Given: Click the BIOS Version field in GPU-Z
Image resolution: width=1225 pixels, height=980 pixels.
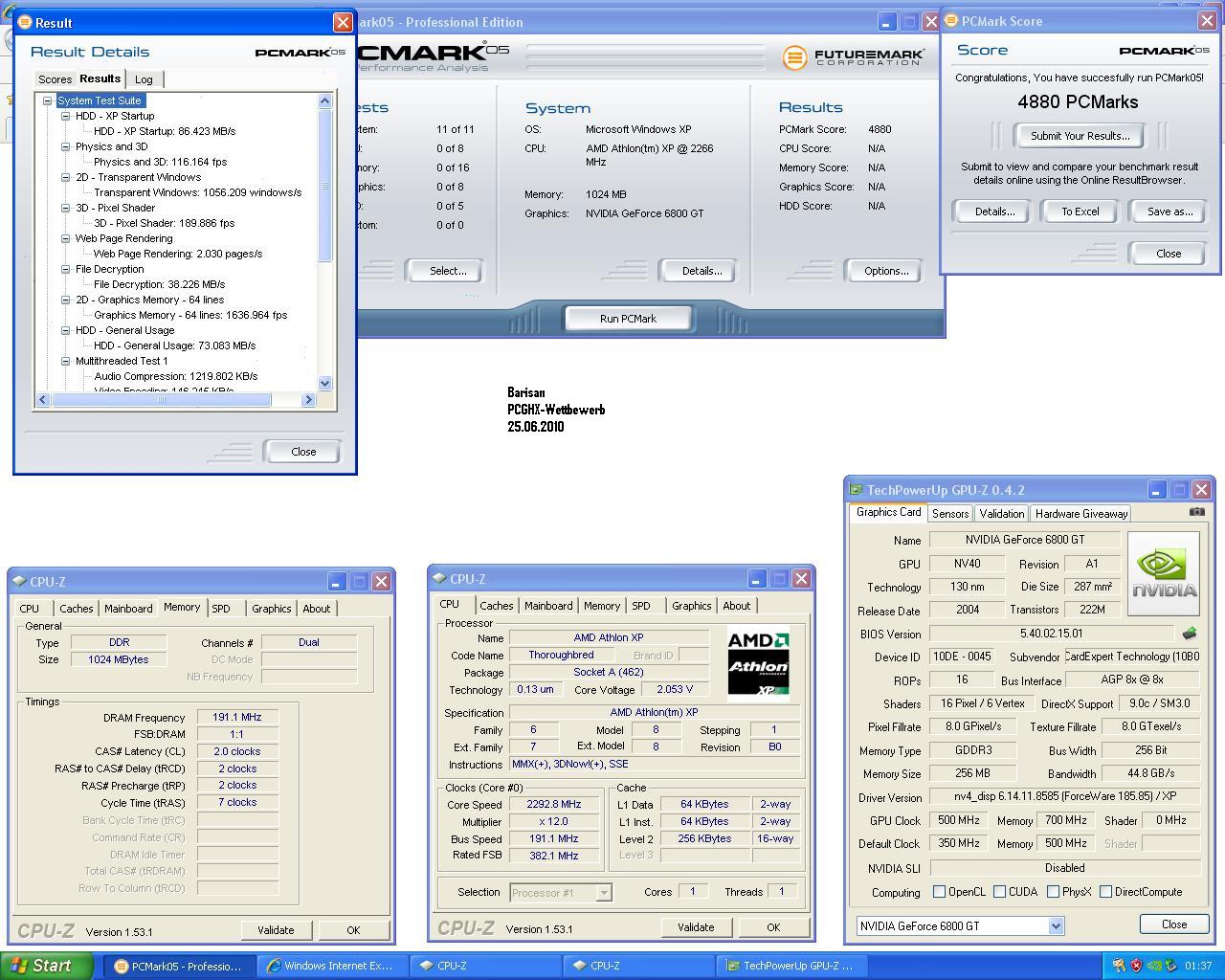Looking at the screenshot, I should pos(1051,634).
